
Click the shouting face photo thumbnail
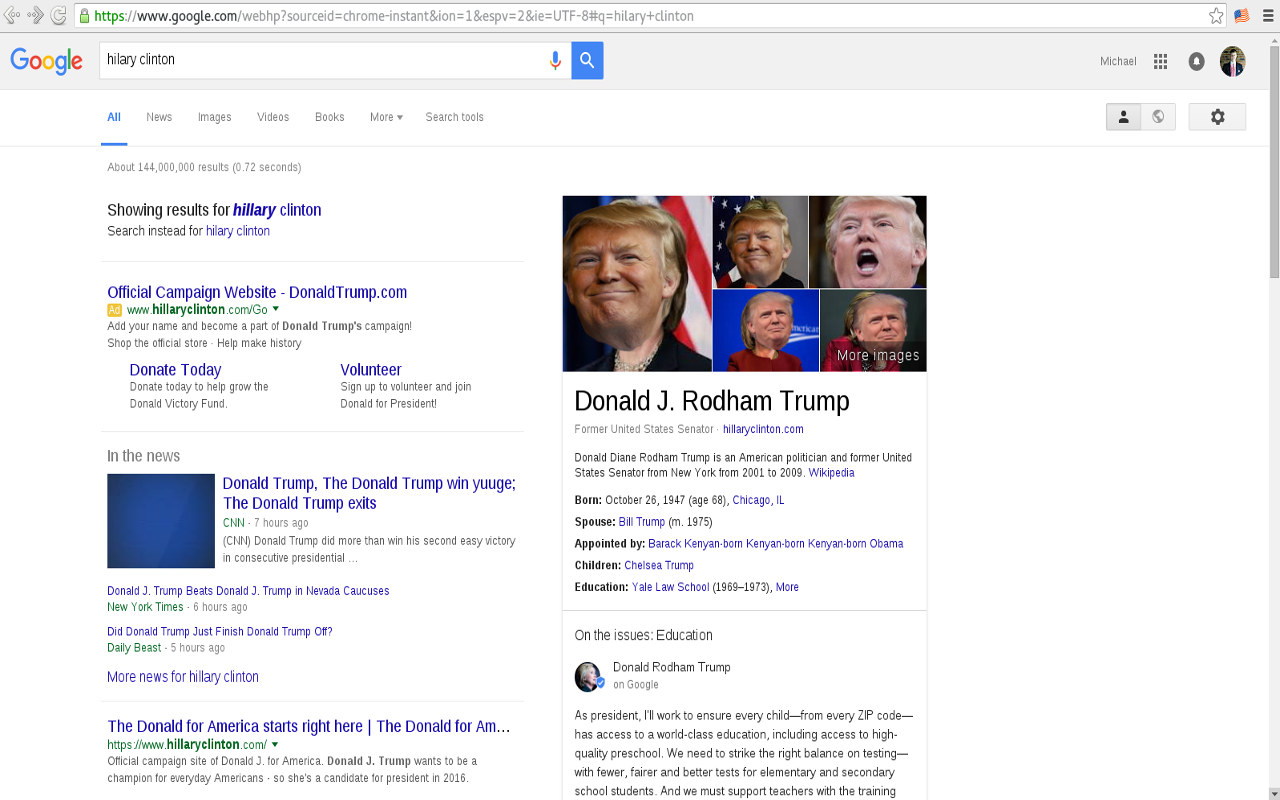[x=867, y=242]
